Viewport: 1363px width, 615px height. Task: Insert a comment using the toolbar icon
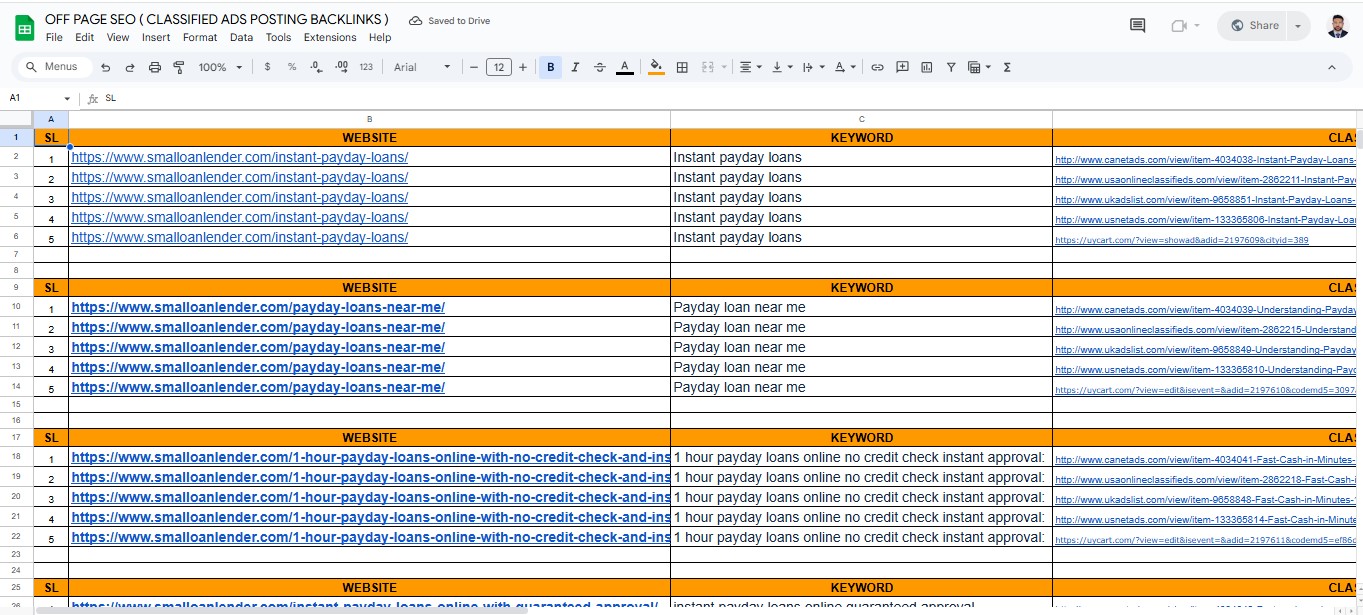[902, 67]
